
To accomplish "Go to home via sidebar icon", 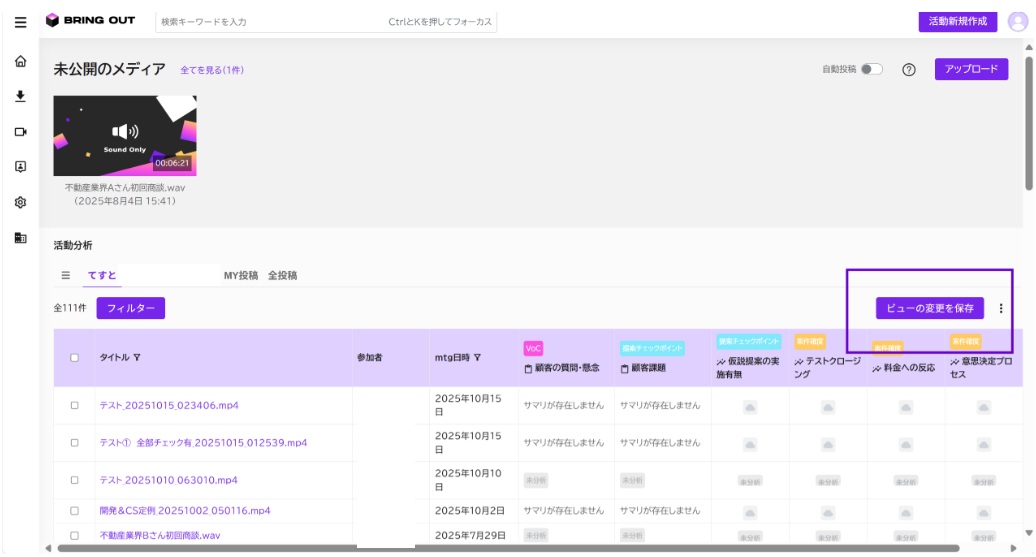I will pyautogui.click(x=20, y=61).
